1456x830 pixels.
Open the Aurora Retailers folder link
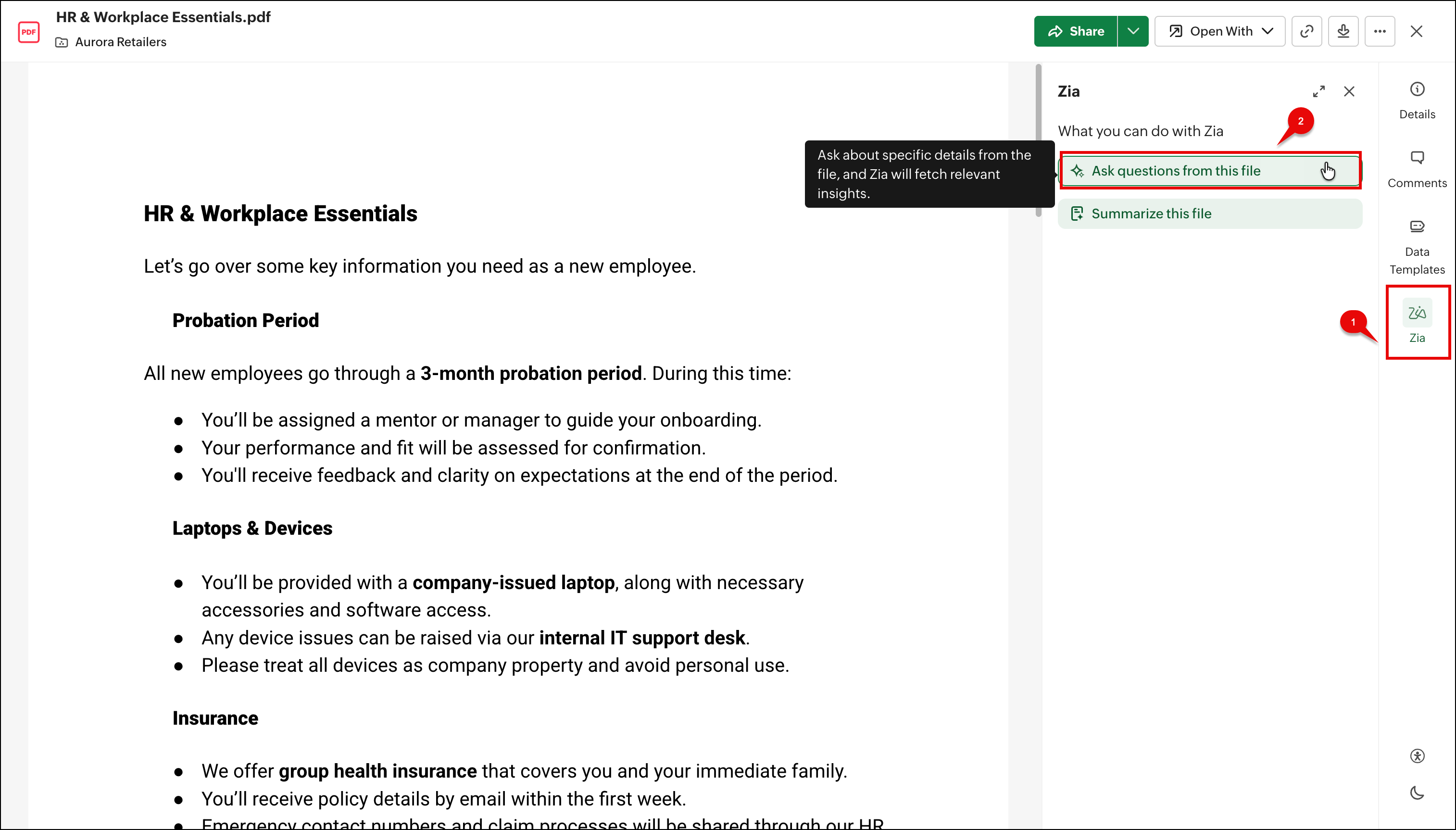coord(120,42)
